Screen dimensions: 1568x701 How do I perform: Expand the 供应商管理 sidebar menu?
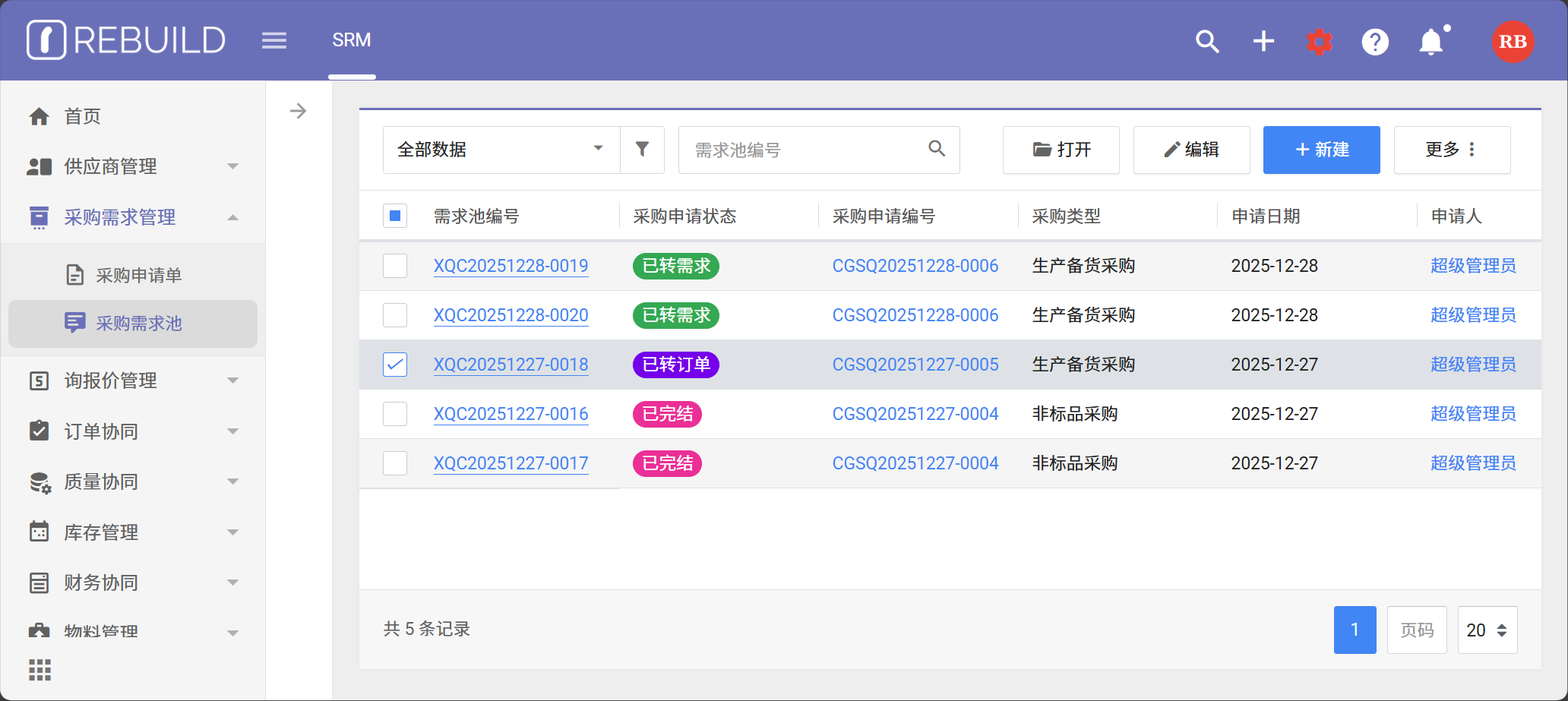click(x=133, y=166)
